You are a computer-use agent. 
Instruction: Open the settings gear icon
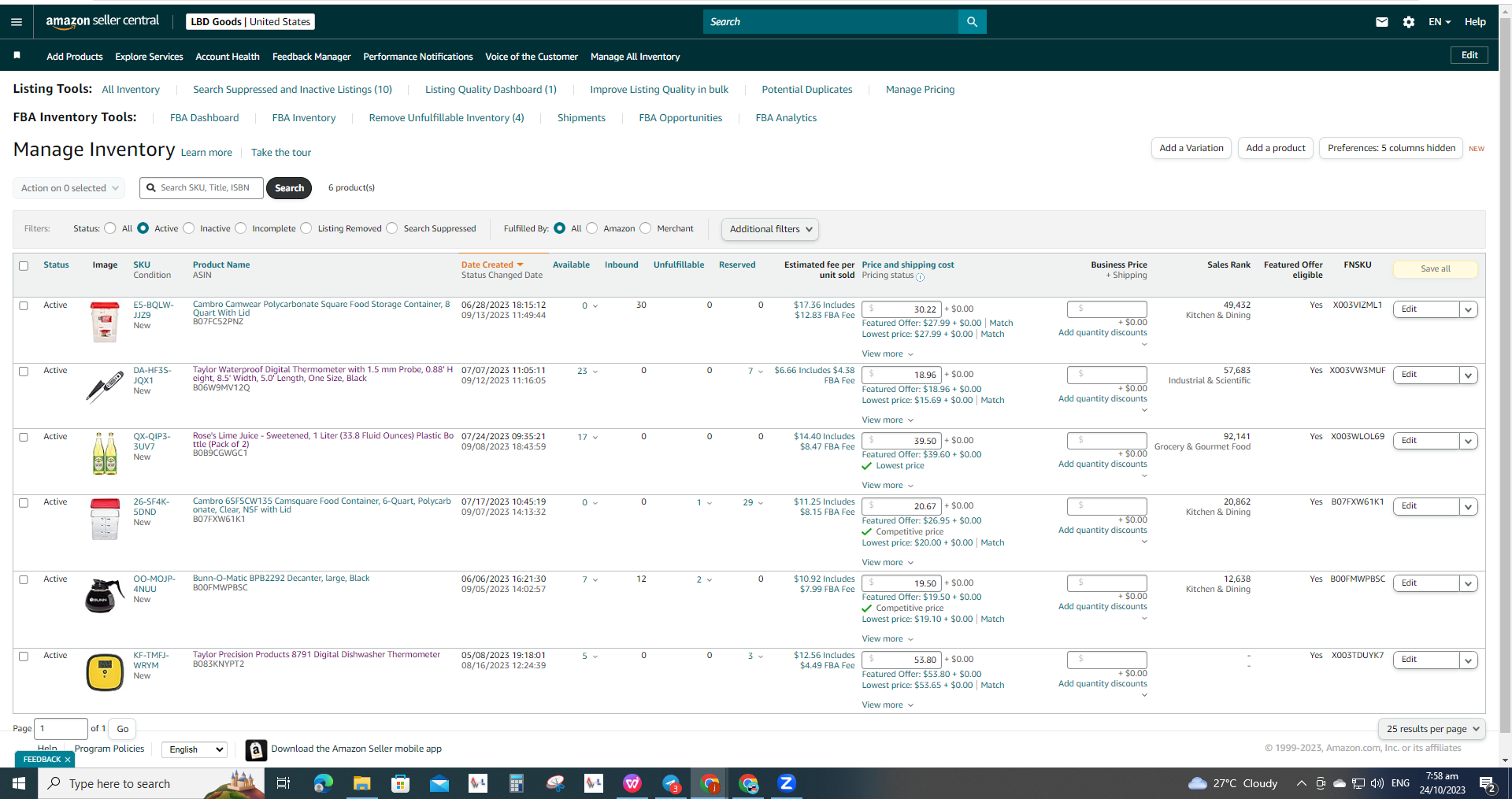(1409, 22)
